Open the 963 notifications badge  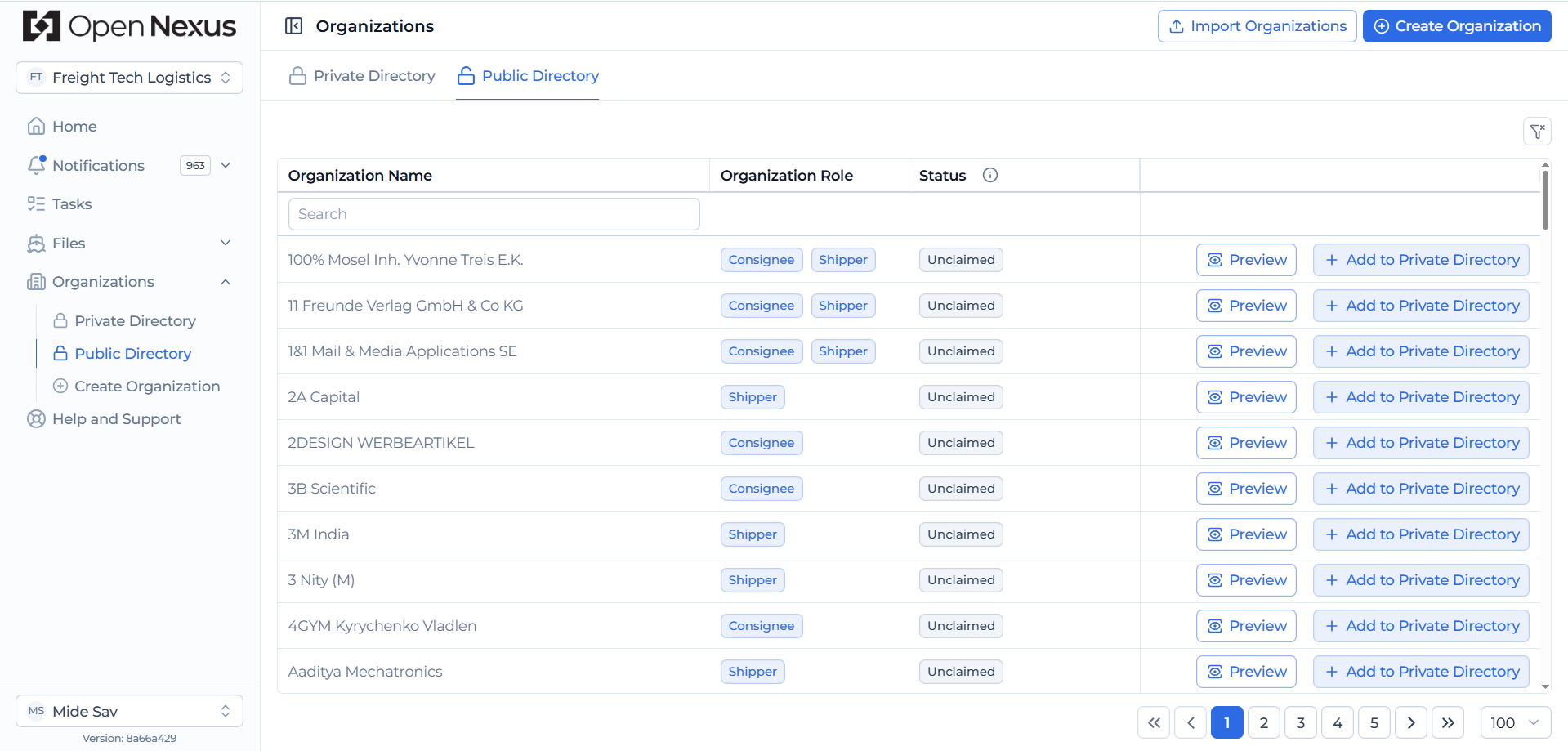point(195,165)
